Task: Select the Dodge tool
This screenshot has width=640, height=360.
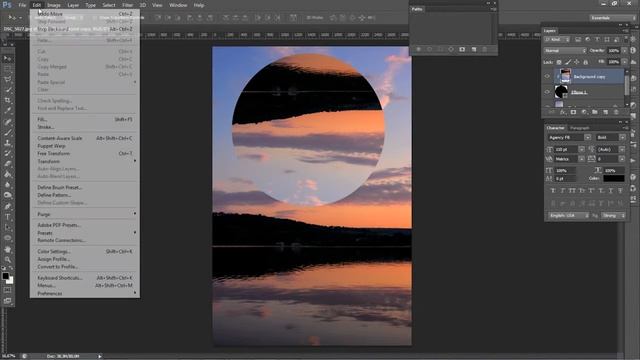Action: pos(7,195)
